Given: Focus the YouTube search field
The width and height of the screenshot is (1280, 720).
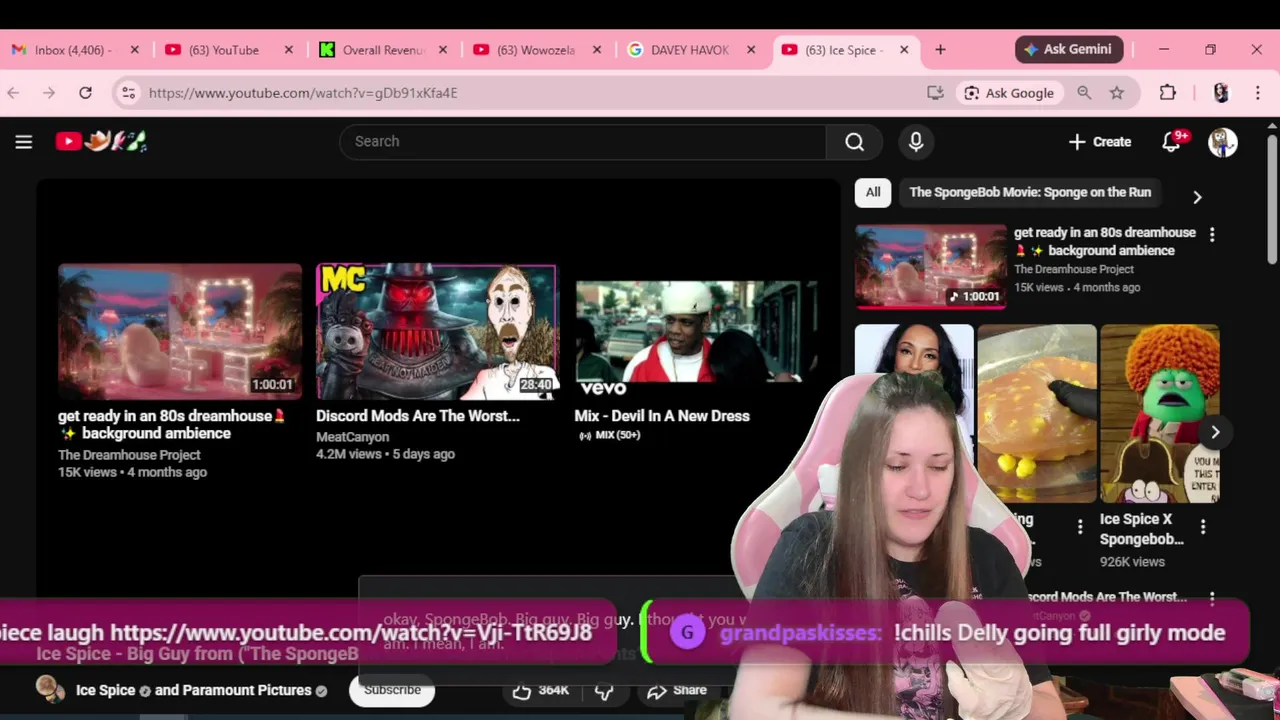Looking at the screenshot, I should [x=583, y=142].
